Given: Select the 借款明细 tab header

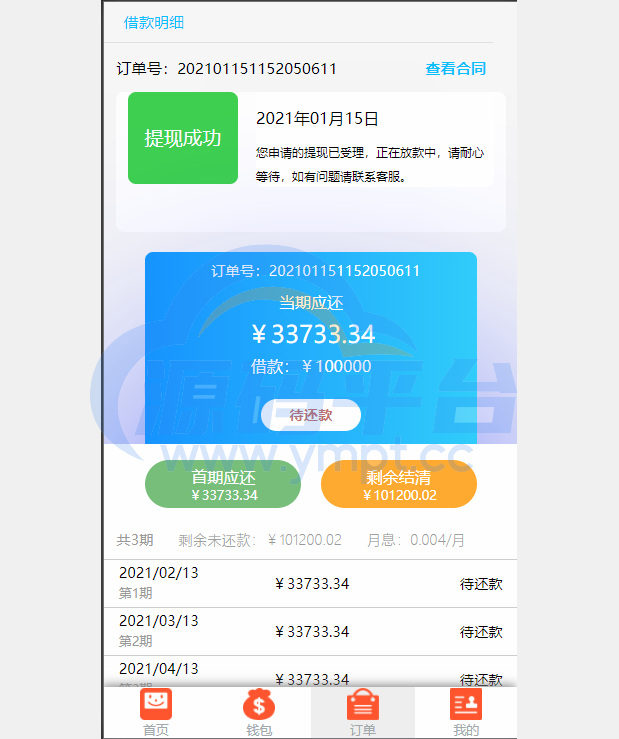Looking at the screenshot, I should click(154, 23).
